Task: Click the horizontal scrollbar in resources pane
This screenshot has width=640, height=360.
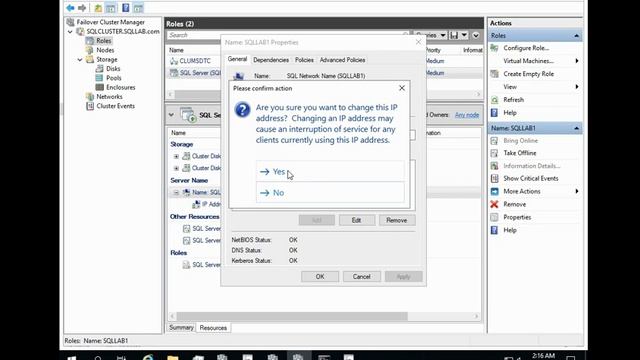Action: pyautogui.click(x=292, y=316)
